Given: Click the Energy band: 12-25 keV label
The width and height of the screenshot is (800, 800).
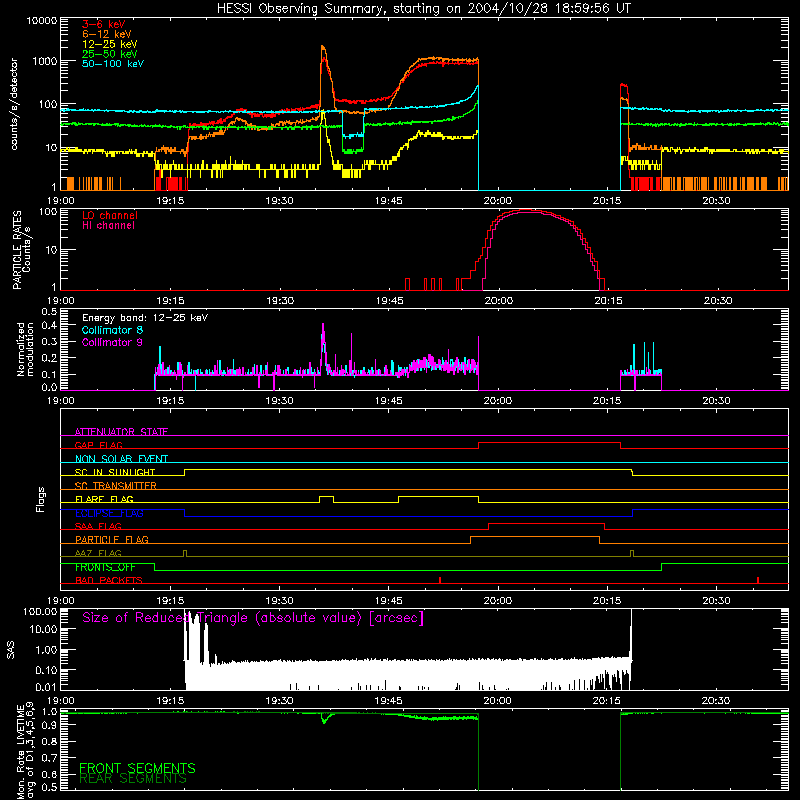Looking at the screenshot, I should 145,318.
